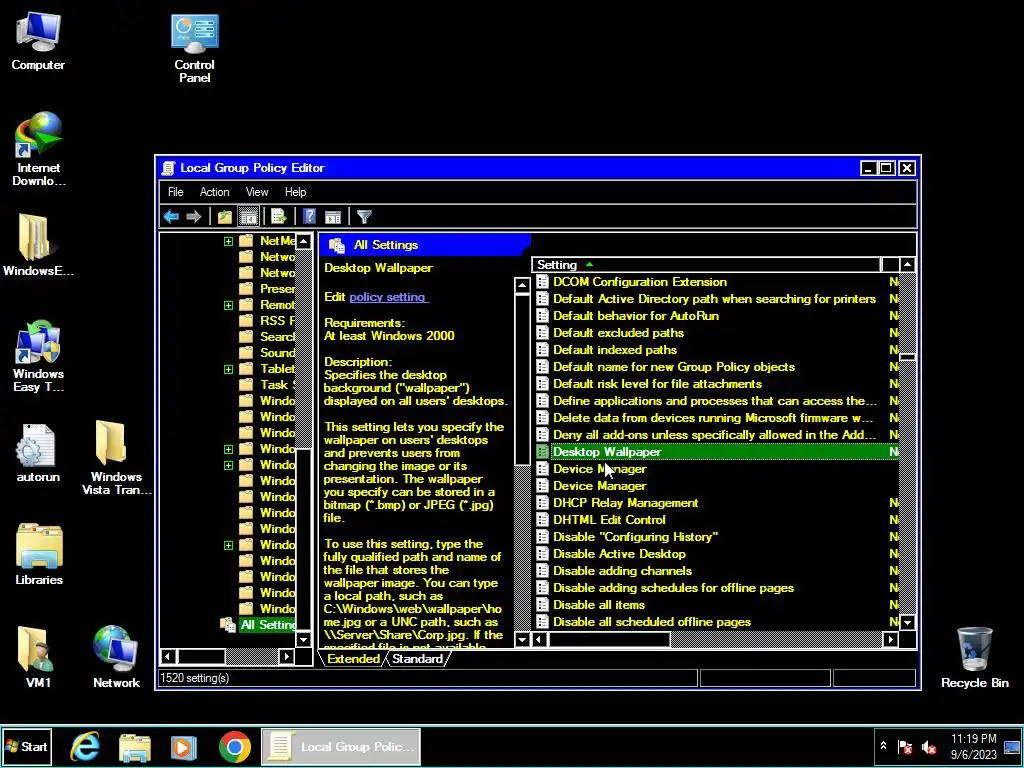Click the Back arrow toolbar icon
1024x768 pixels.
click(x=171, y=217)
